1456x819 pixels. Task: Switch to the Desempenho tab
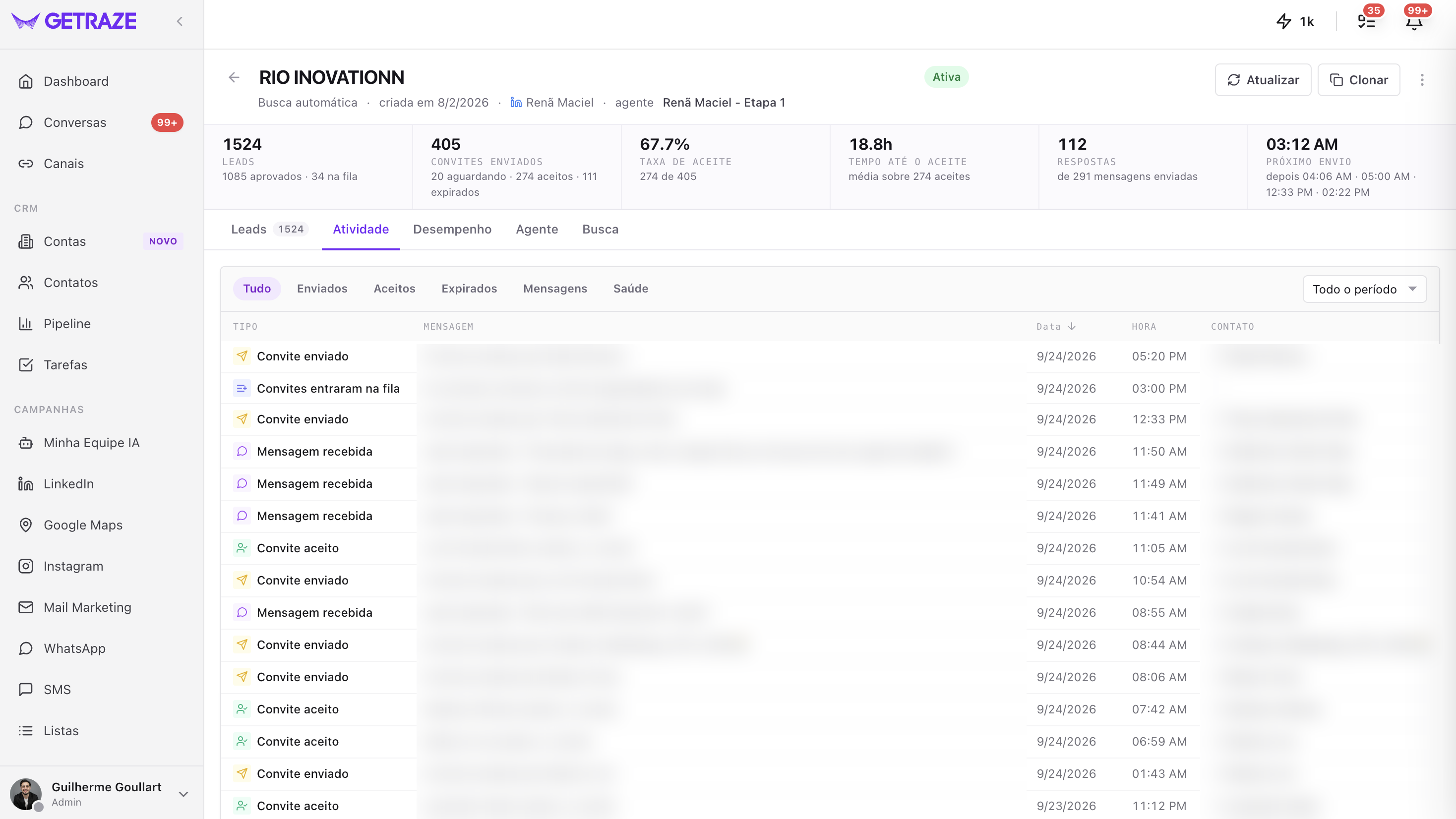click(x=452, y=230)
